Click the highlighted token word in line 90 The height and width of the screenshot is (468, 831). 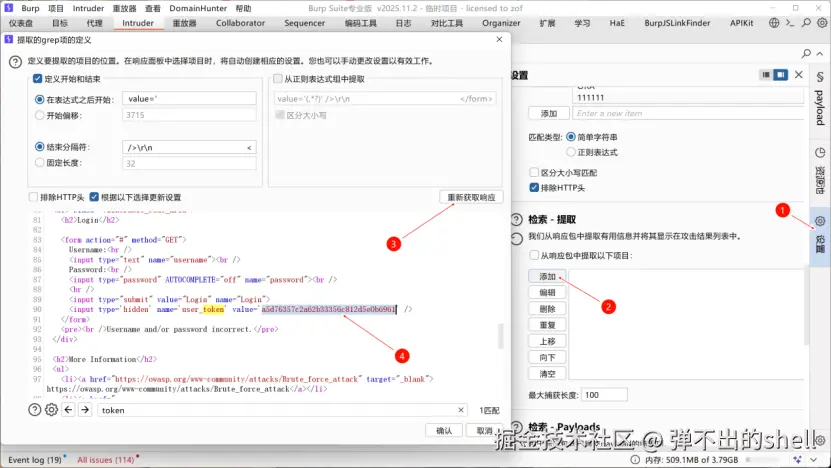214,309
